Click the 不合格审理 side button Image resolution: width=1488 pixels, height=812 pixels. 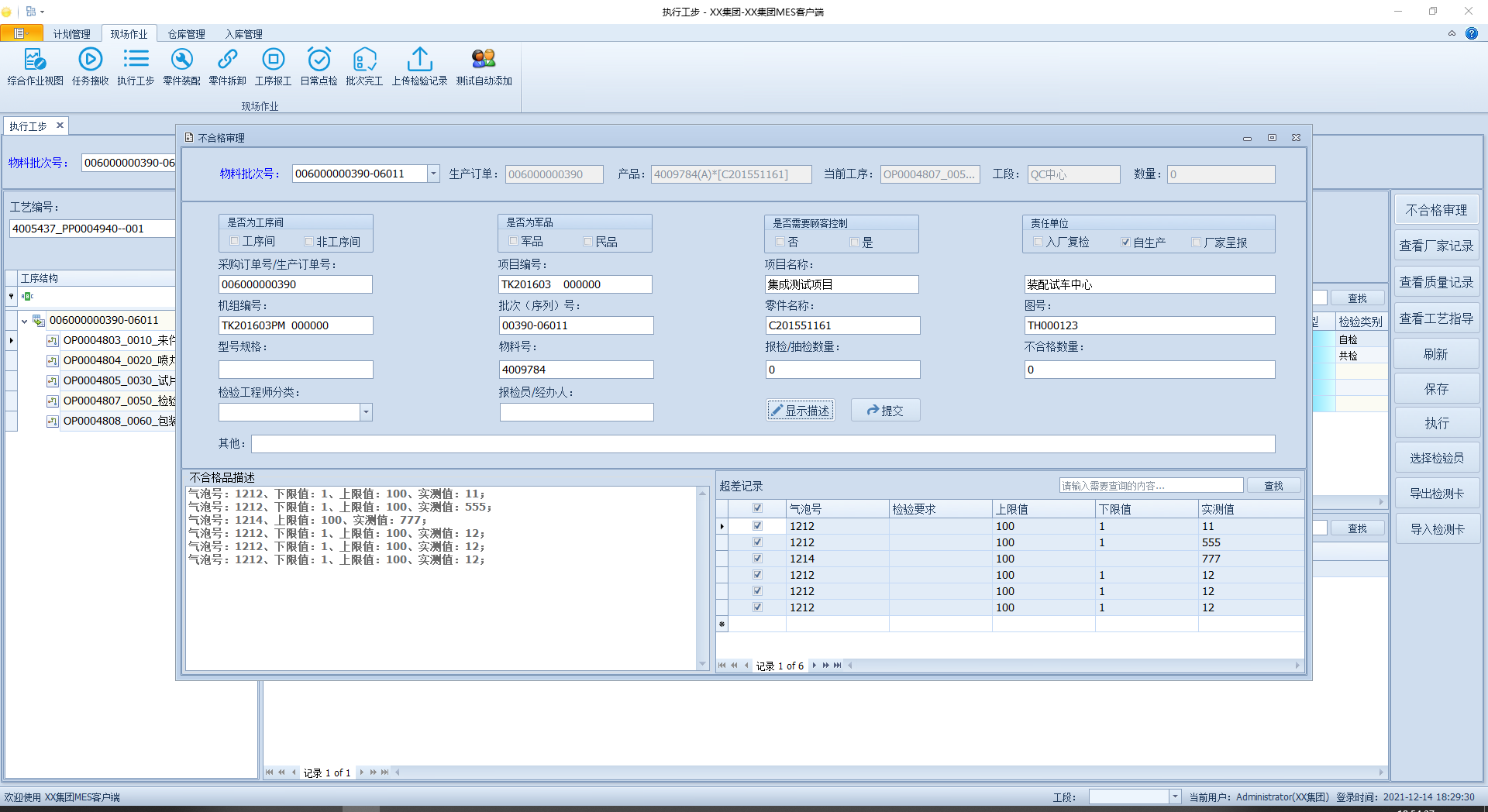coord(1436,210)
